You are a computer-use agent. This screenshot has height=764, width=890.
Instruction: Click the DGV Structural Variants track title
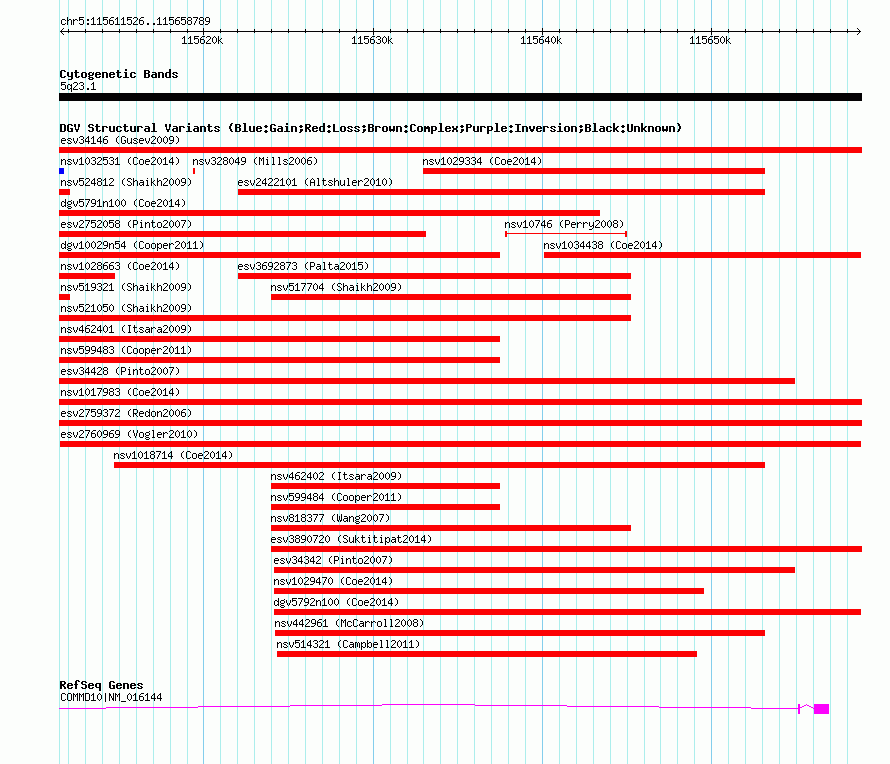371,128
